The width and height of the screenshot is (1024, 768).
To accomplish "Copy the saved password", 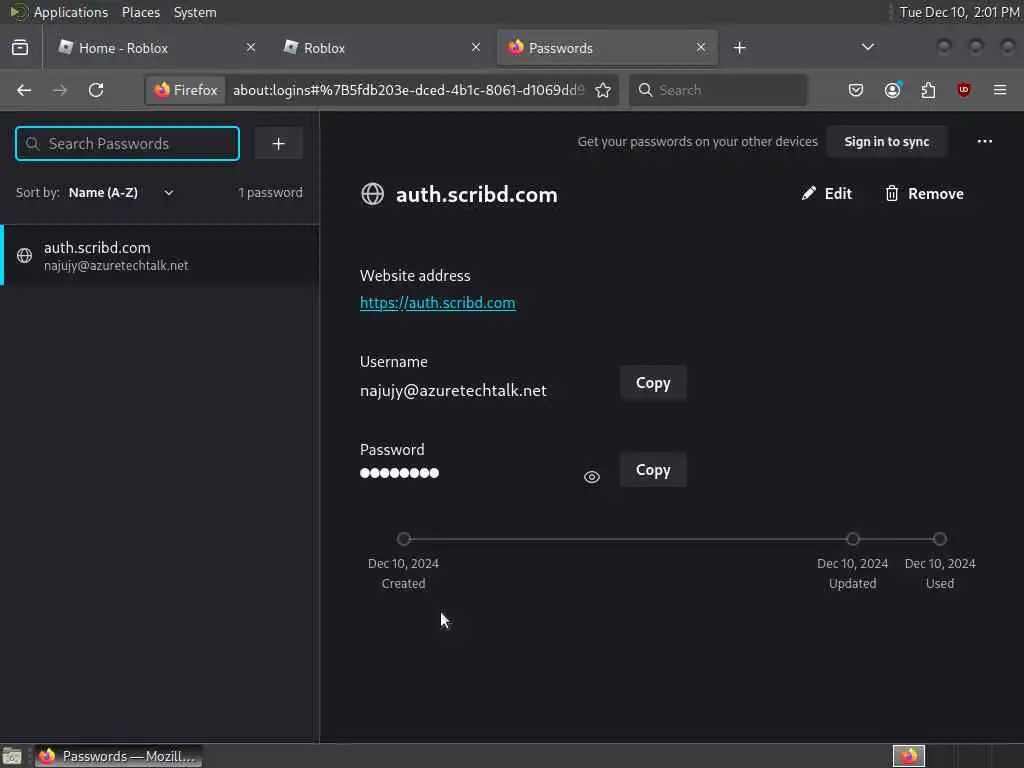I will coord(653,470).
